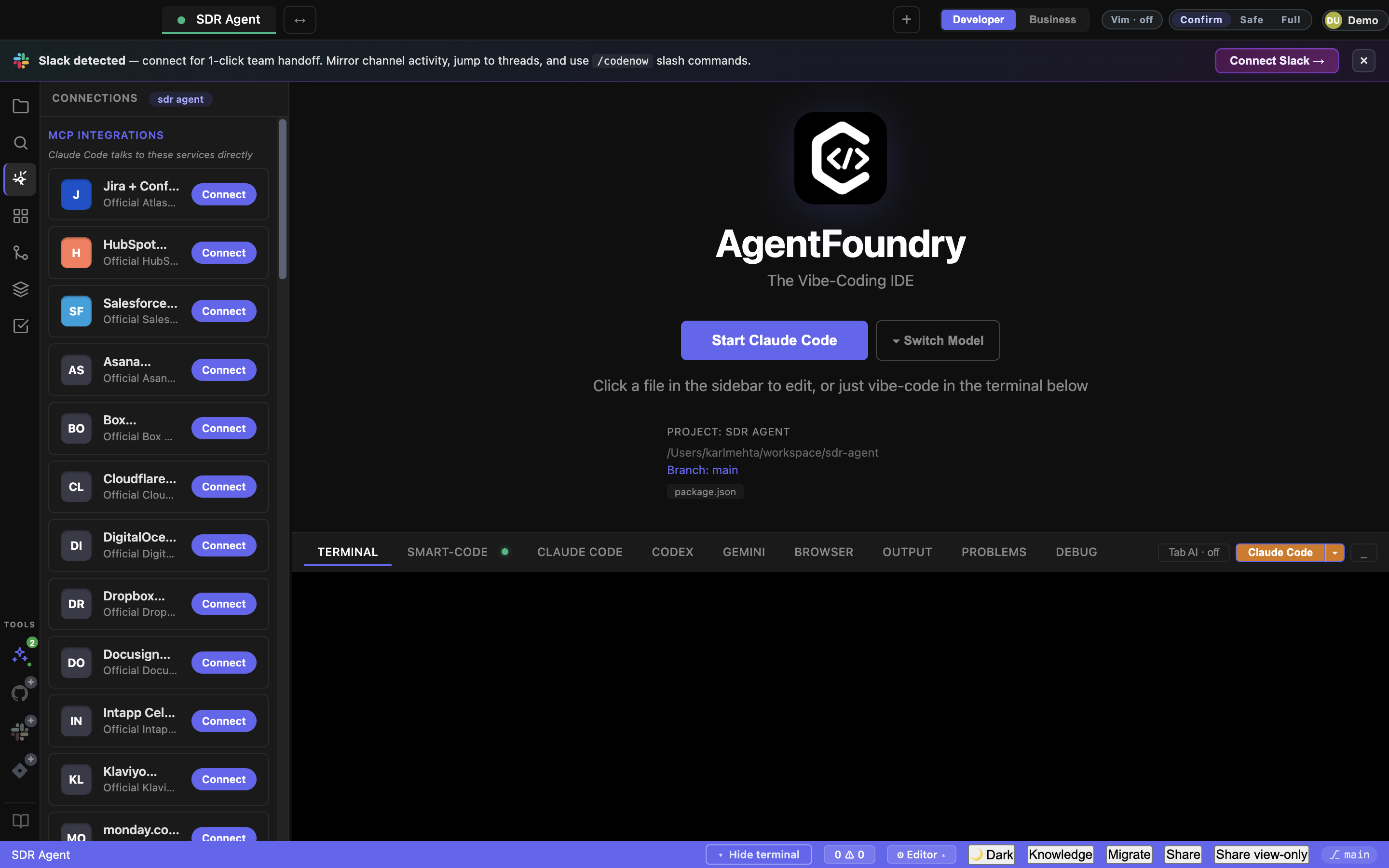Open the stacked layers sidebar icon
Viewport: 1389px width, 868px height.
click(21, 289)
